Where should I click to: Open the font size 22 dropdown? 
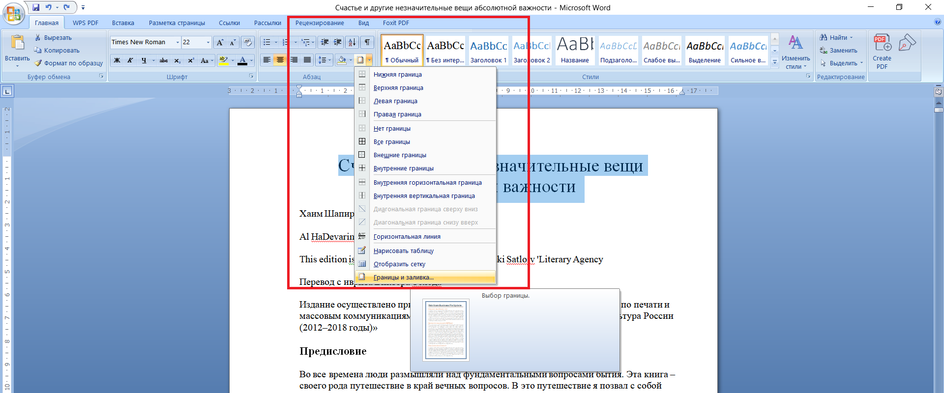click(x=208, y=43)
